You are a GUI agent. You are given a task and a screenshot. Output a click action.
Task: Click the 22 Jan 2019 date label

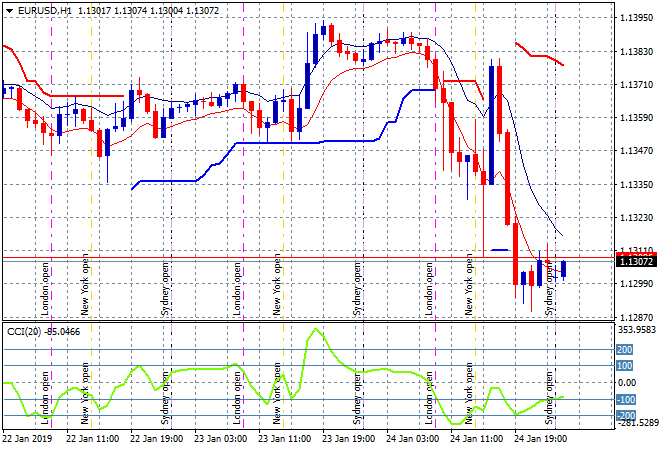pyautogui.click(x=28, y=438)
